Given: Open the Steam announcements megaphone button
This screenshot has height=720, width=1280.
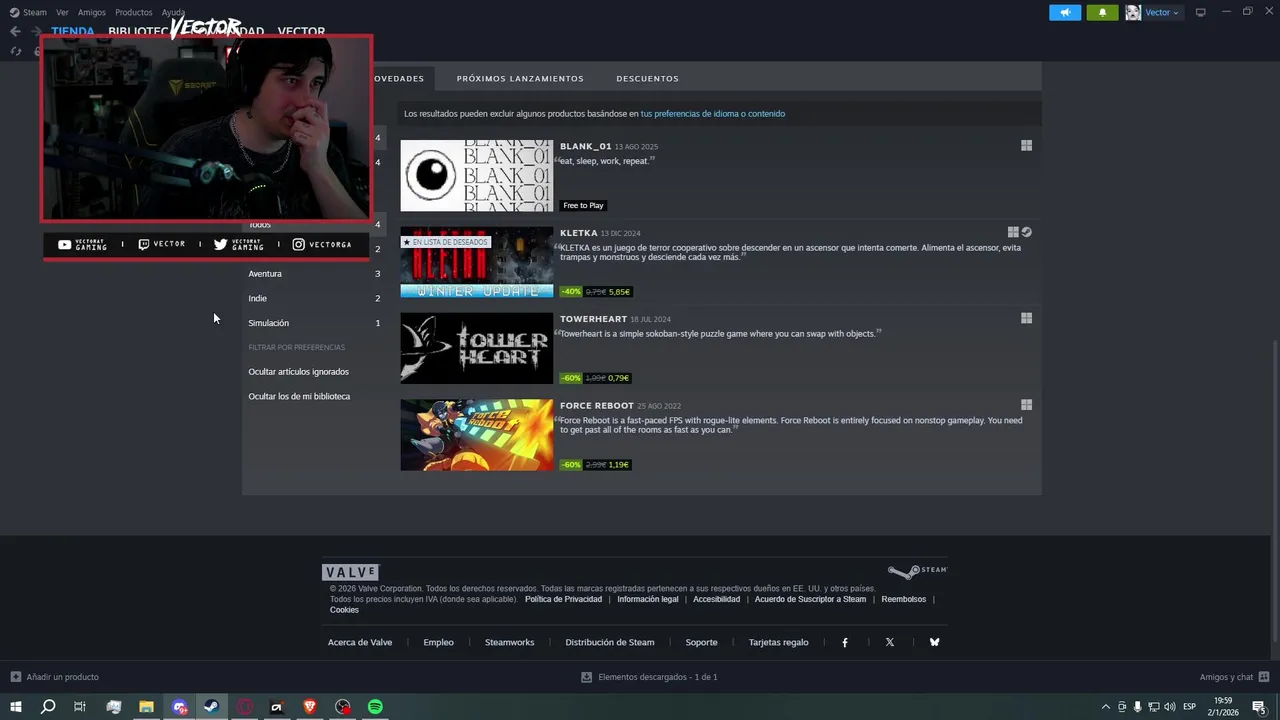Looking at the screenshot, I should tap(1065, 12).
